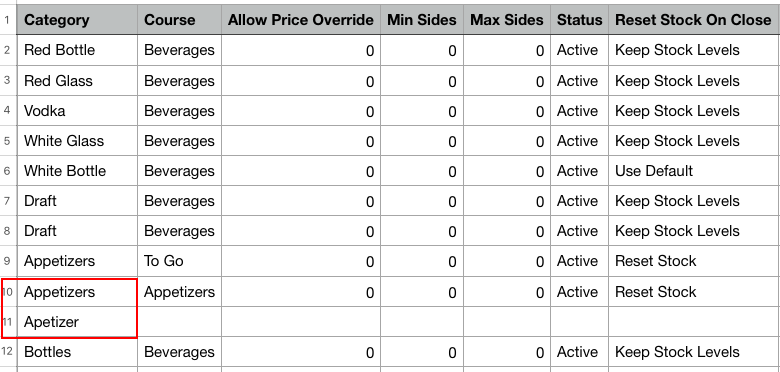The image size is (780, 372).
Task: Select the Vodka category cell
Action: coord(78,111)
